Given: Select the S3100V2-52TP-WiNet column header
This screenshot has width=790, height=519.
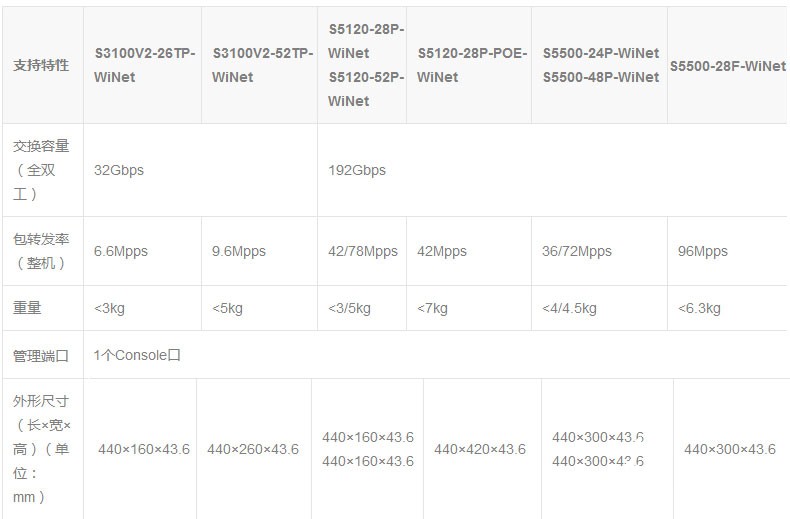Looking at the screenshot, I should 262,65.
